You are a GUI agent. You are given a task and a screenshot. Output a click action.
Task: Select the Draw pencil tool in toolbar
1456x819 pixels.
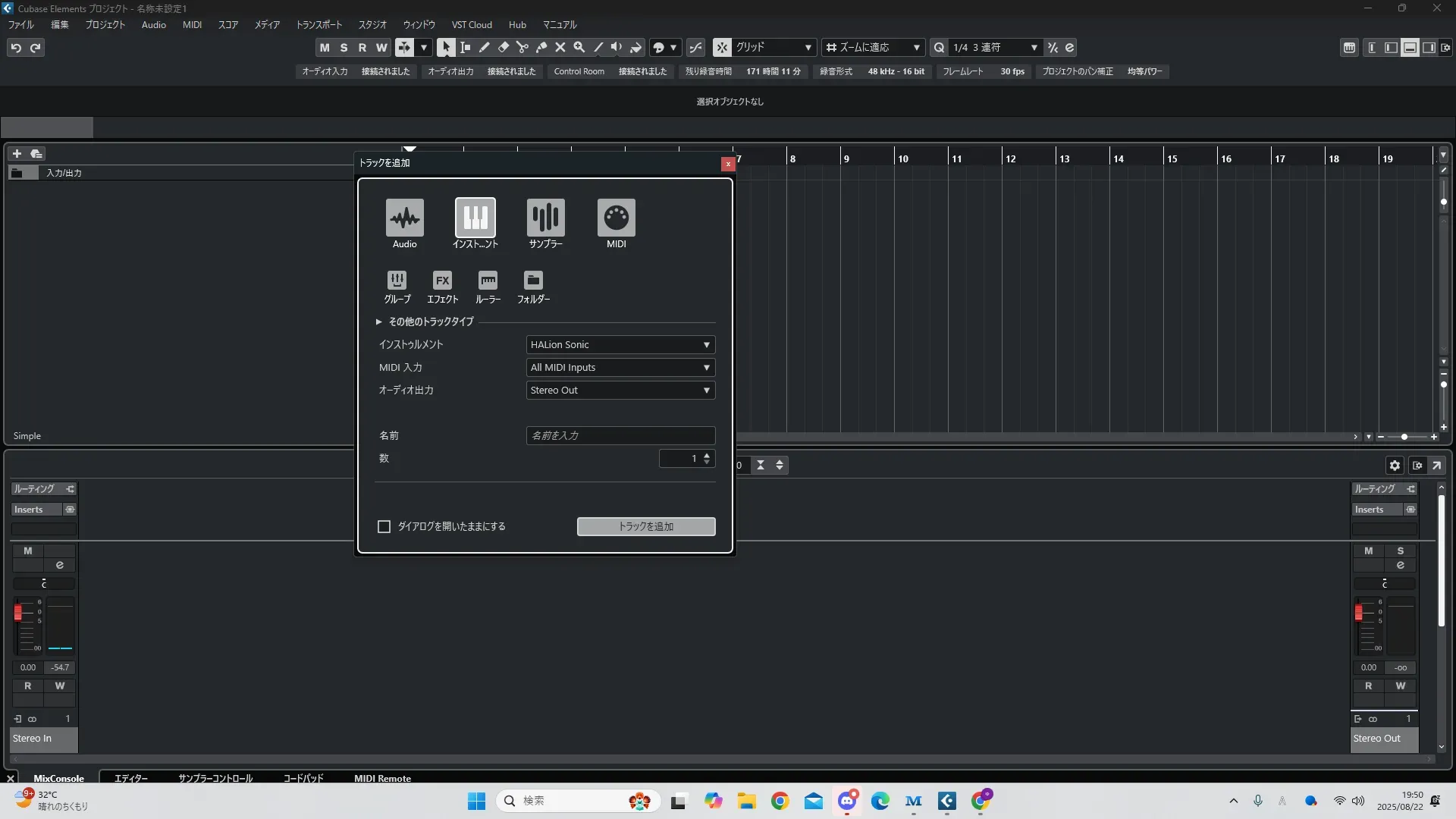click(485, 48)
